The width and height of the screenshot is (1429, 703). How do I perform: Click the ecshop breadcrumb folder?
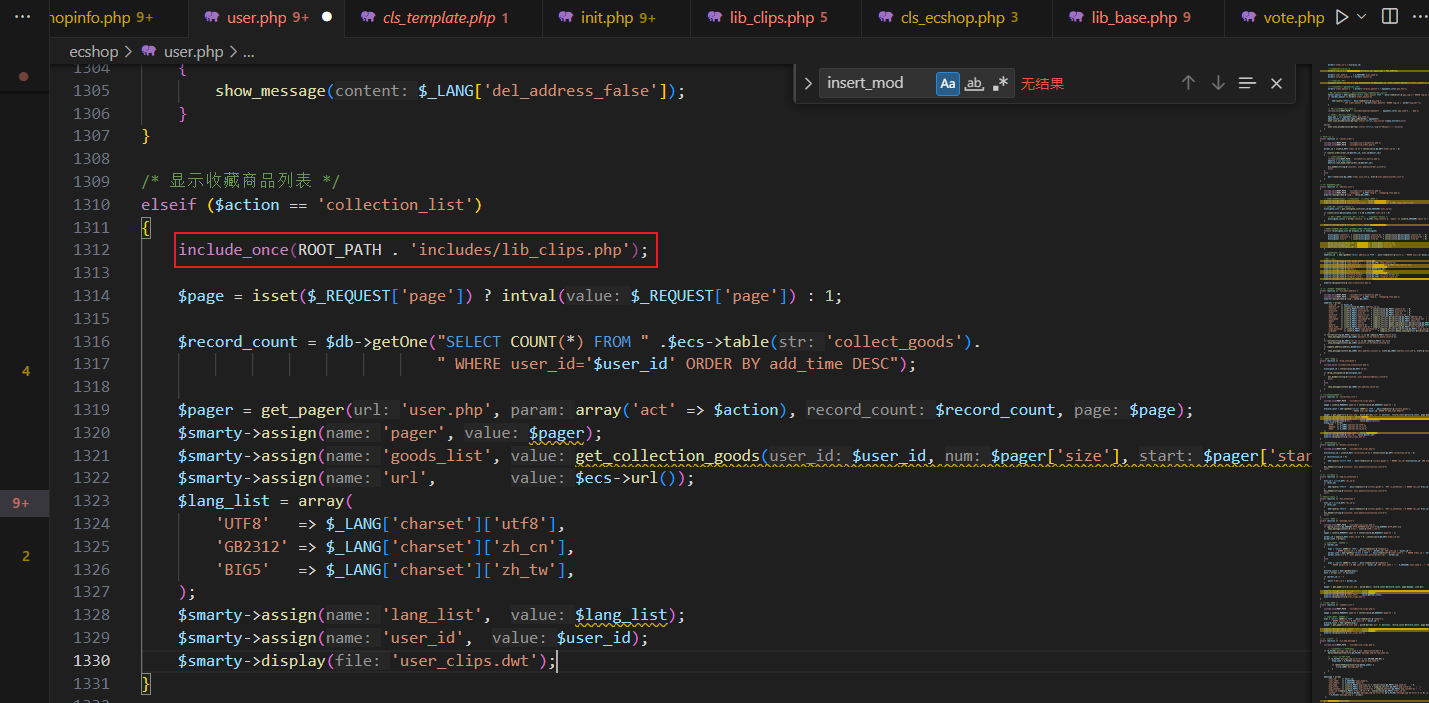click(94, 51)
